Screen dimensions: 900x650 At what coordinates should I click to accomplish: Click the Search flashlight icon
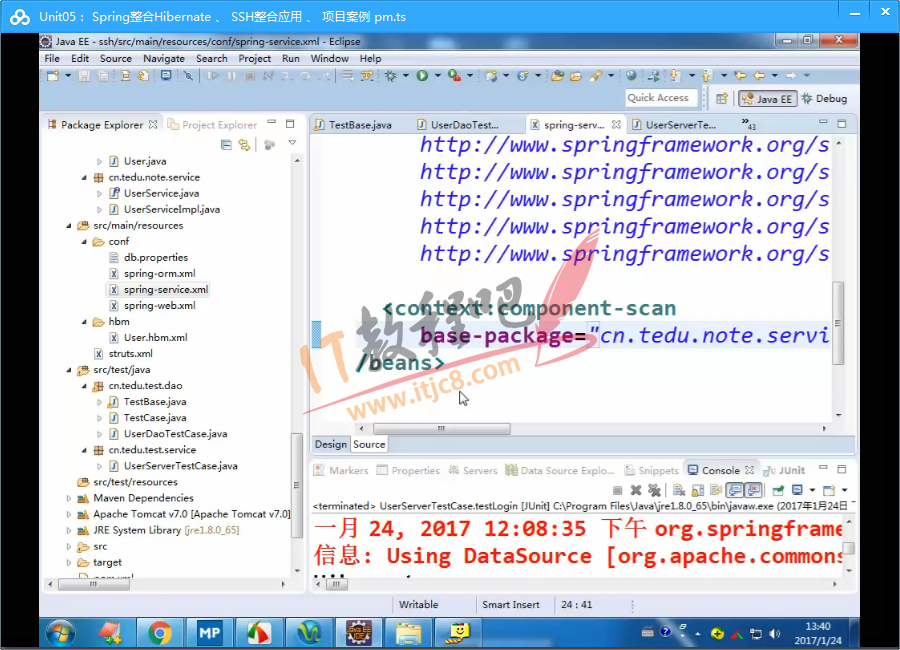[x=596, y=75]
